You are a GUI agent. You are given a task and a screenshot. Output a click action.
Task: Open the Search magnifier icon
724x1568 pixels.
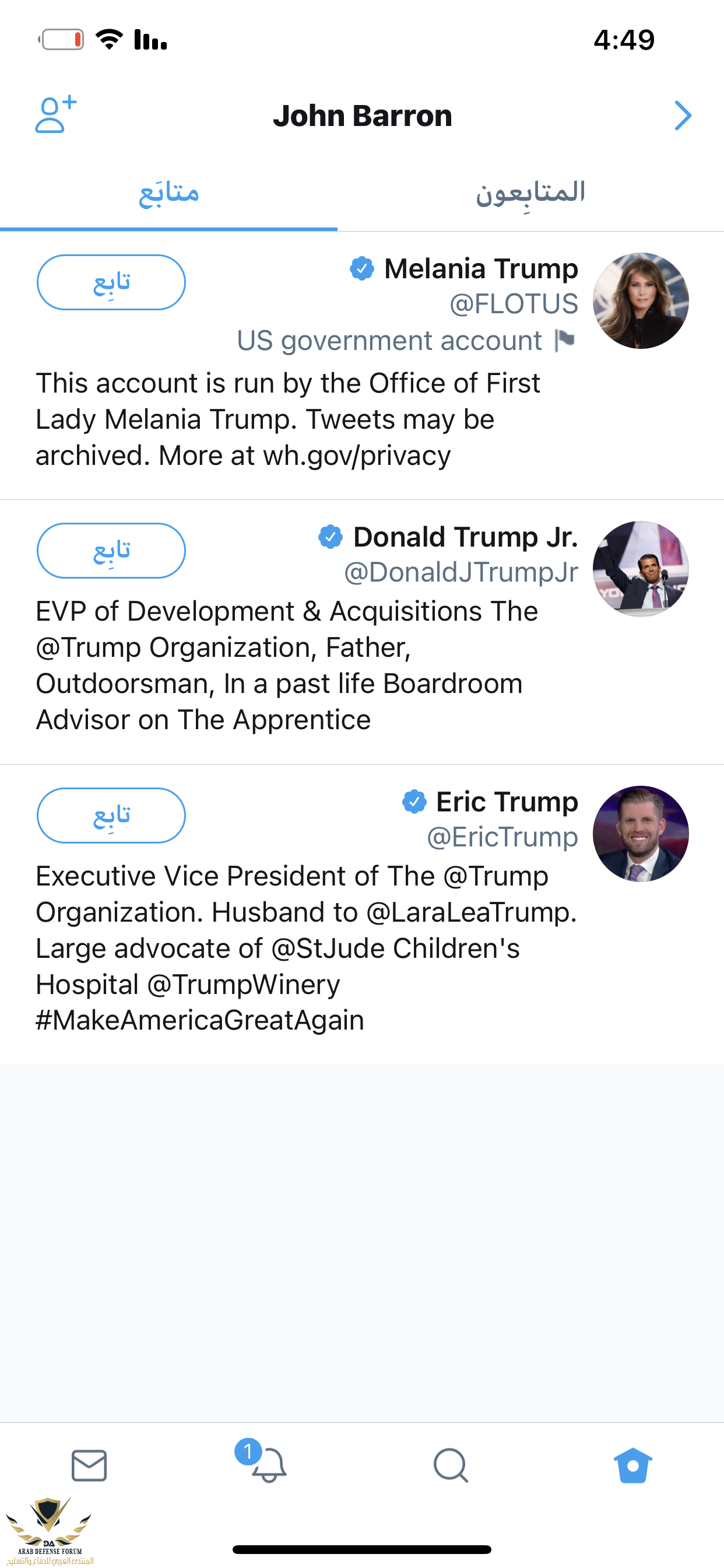point(451,1466)
